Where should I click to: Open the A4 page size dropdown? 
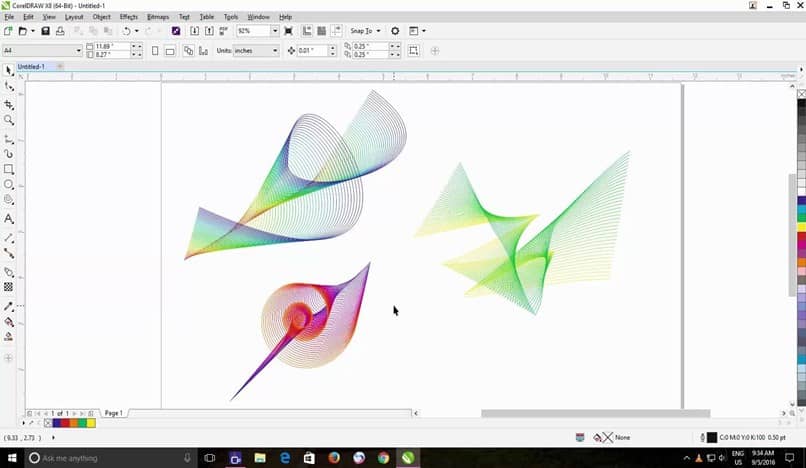(x=79, y=51)
